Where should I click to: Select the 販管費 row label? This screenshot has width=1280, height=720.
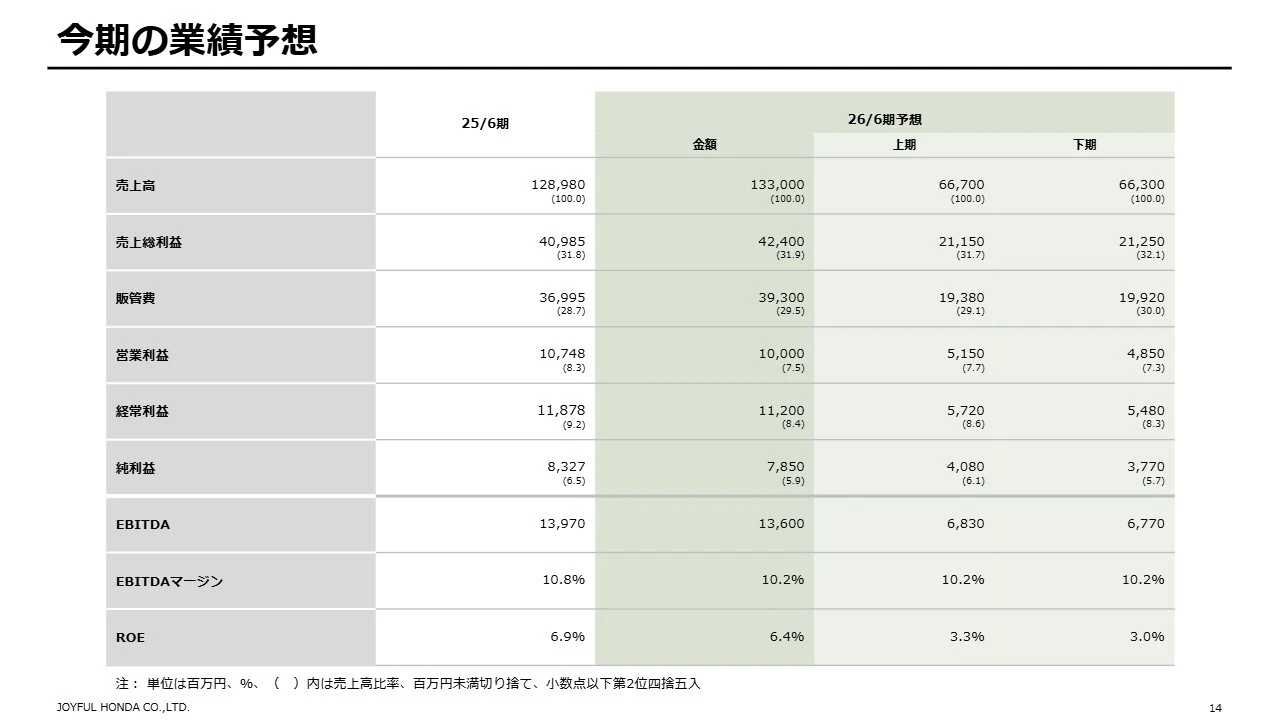[x=136, y=298]
